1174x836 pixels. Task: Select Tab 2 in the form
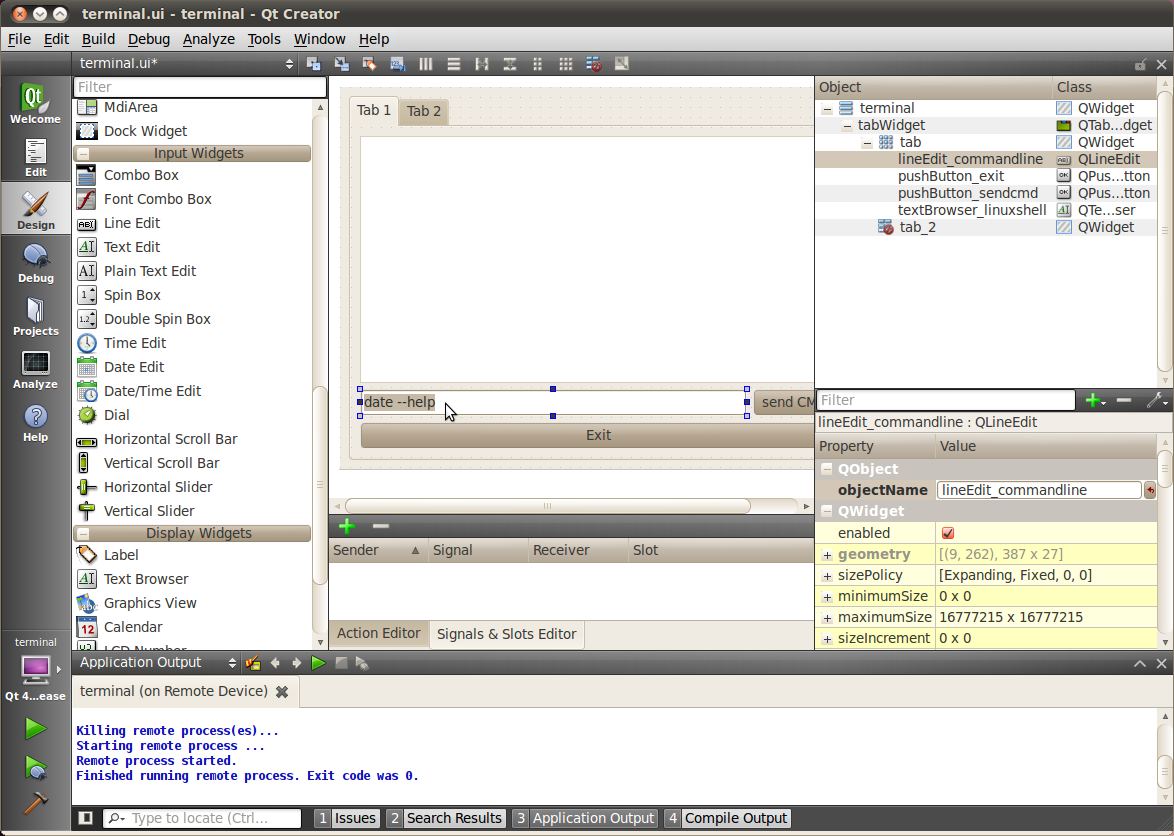[424, 112]
